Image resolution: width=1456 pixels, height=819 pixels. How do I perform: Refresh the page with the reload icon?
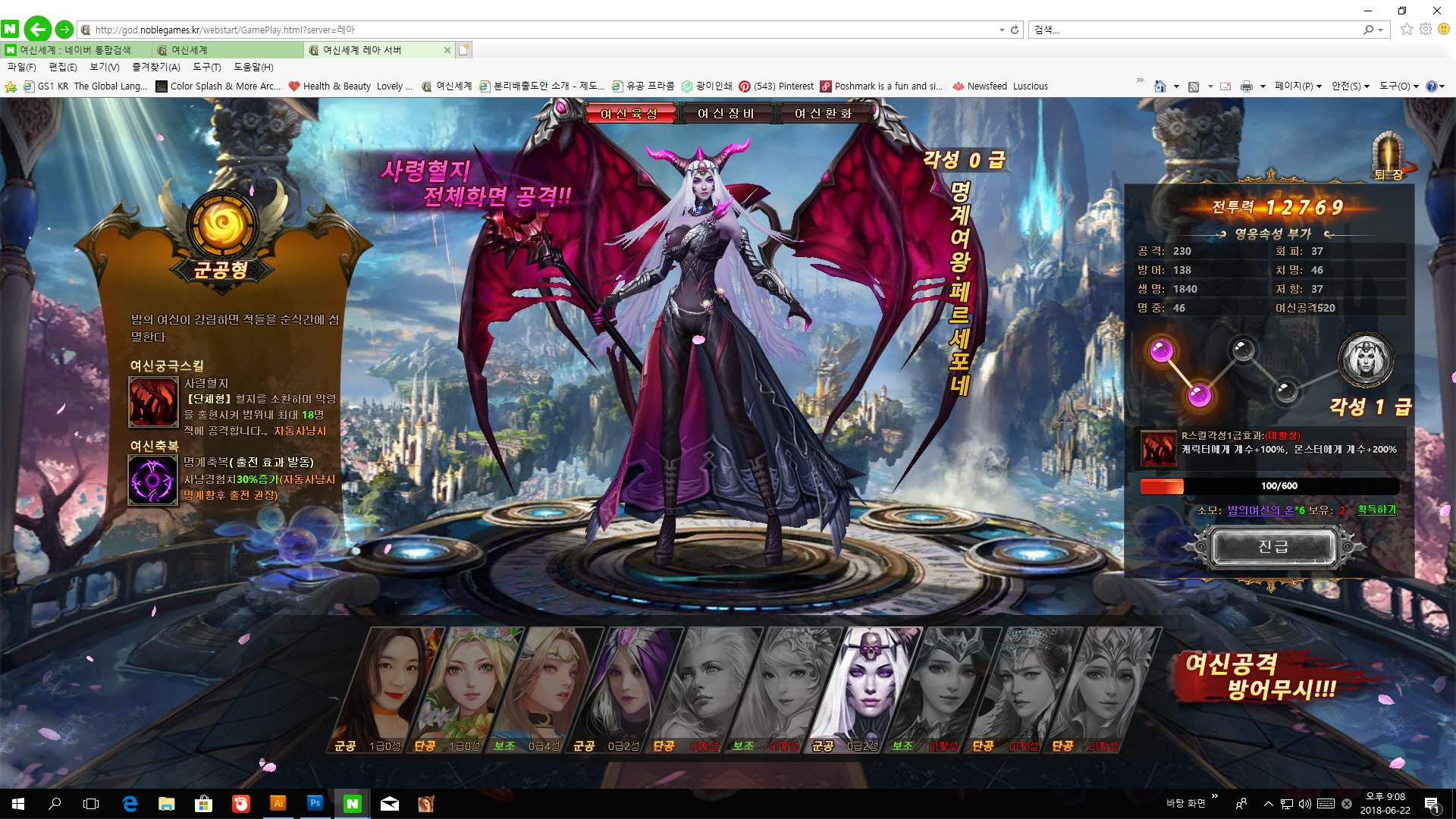[x=1015, y=30]
